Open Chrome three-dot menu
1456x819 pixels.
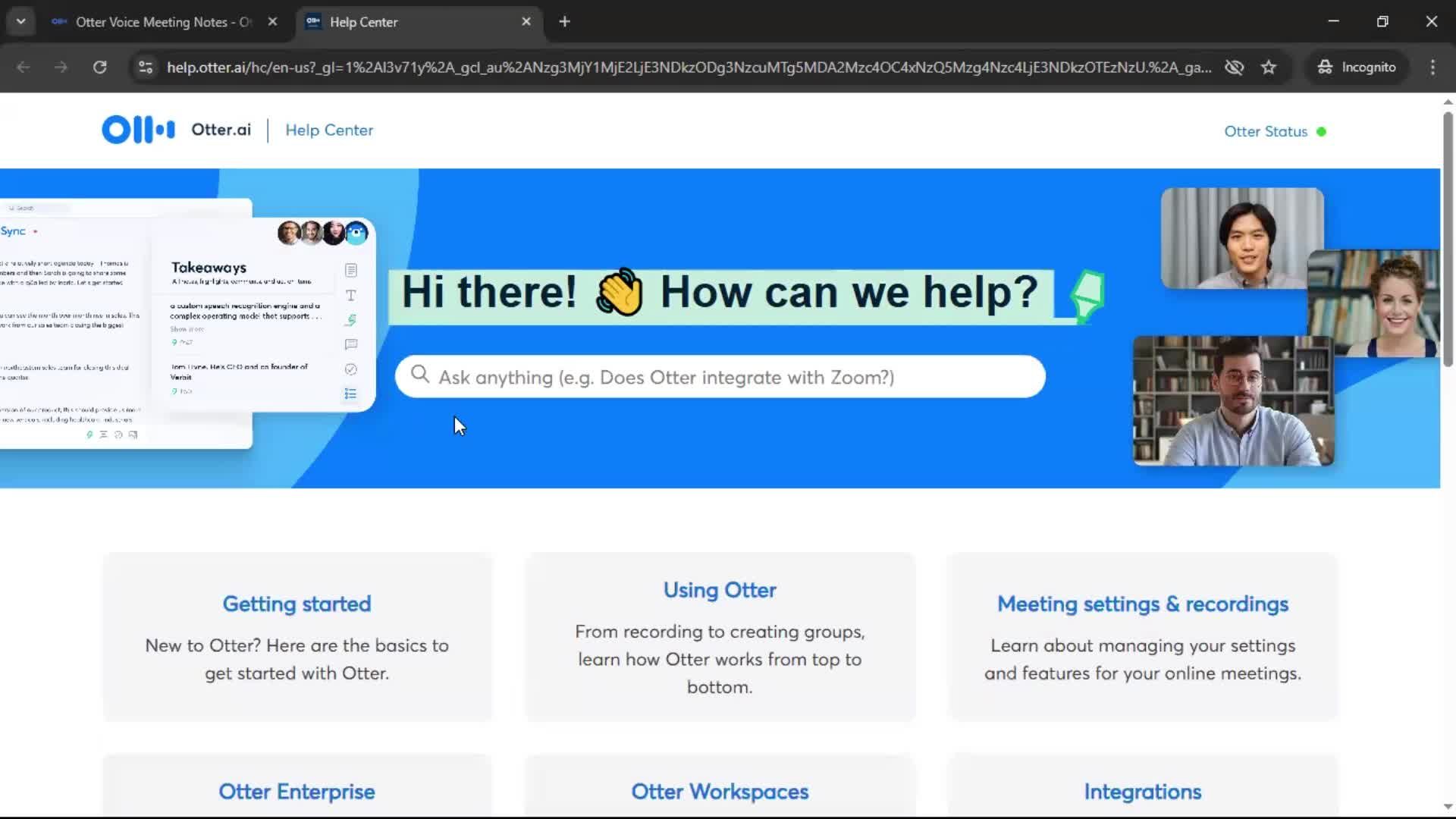coord(1432,67)
